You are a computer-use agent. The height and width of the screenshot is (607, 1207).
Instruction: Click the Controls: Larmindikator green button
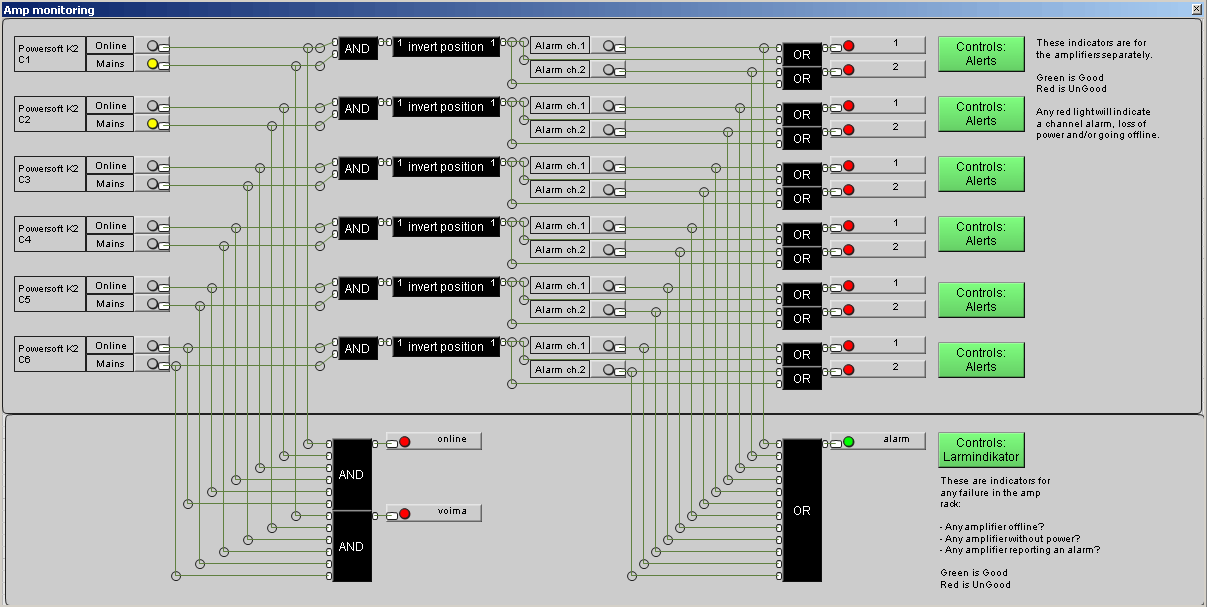[x=981, y=450]
